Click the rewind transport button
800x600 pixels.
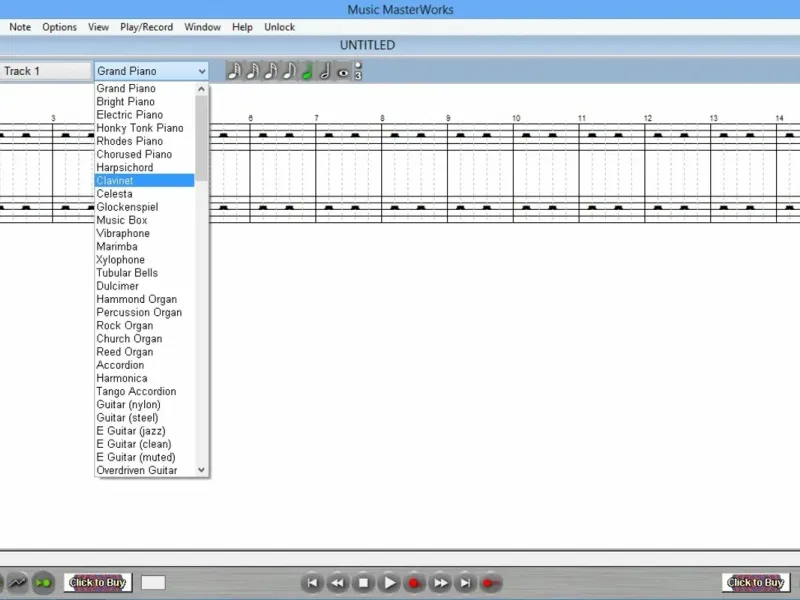338,582
